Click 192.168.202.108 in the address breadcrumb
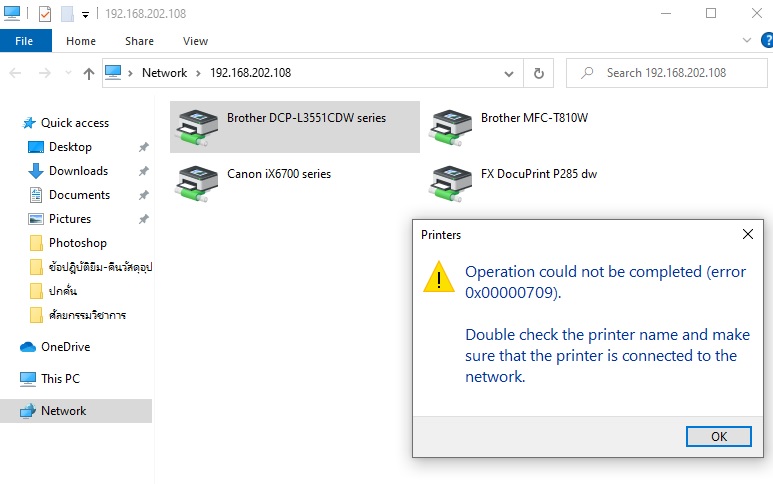Screen dimensions: 773x484 coord(250,73)
